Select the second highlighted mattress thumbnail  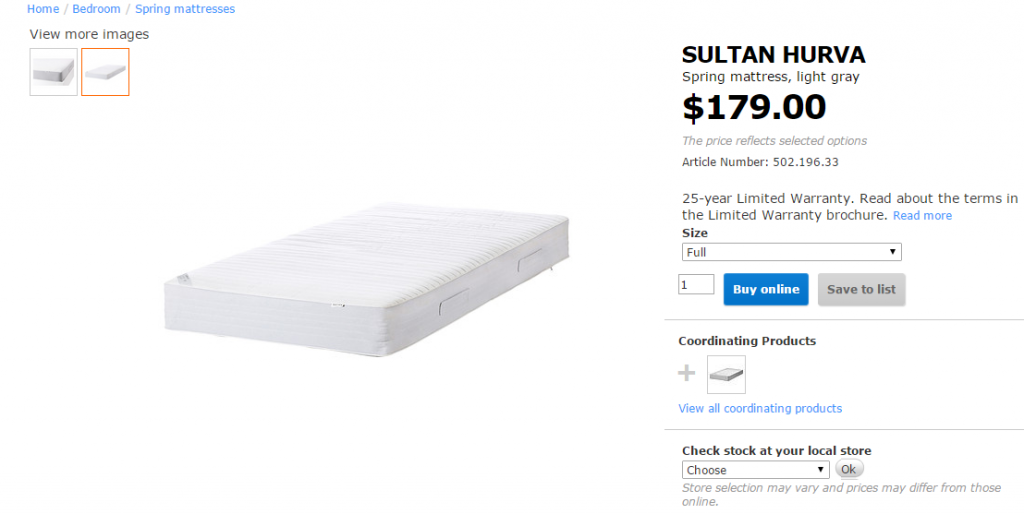click(x=105, y=72)
